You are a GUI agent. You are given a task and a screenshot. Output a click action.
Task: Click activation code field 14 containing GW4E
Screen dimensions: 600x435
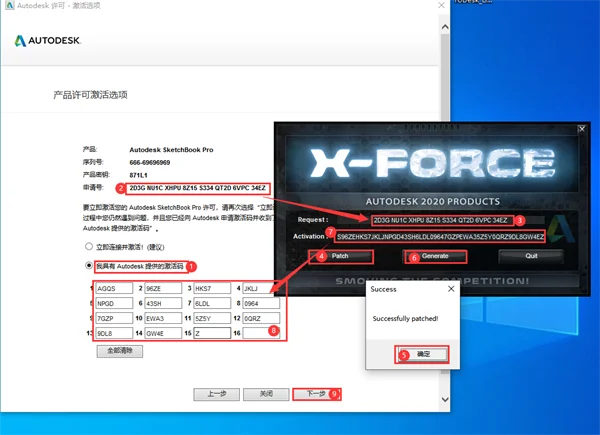click(x=163, y=333)
